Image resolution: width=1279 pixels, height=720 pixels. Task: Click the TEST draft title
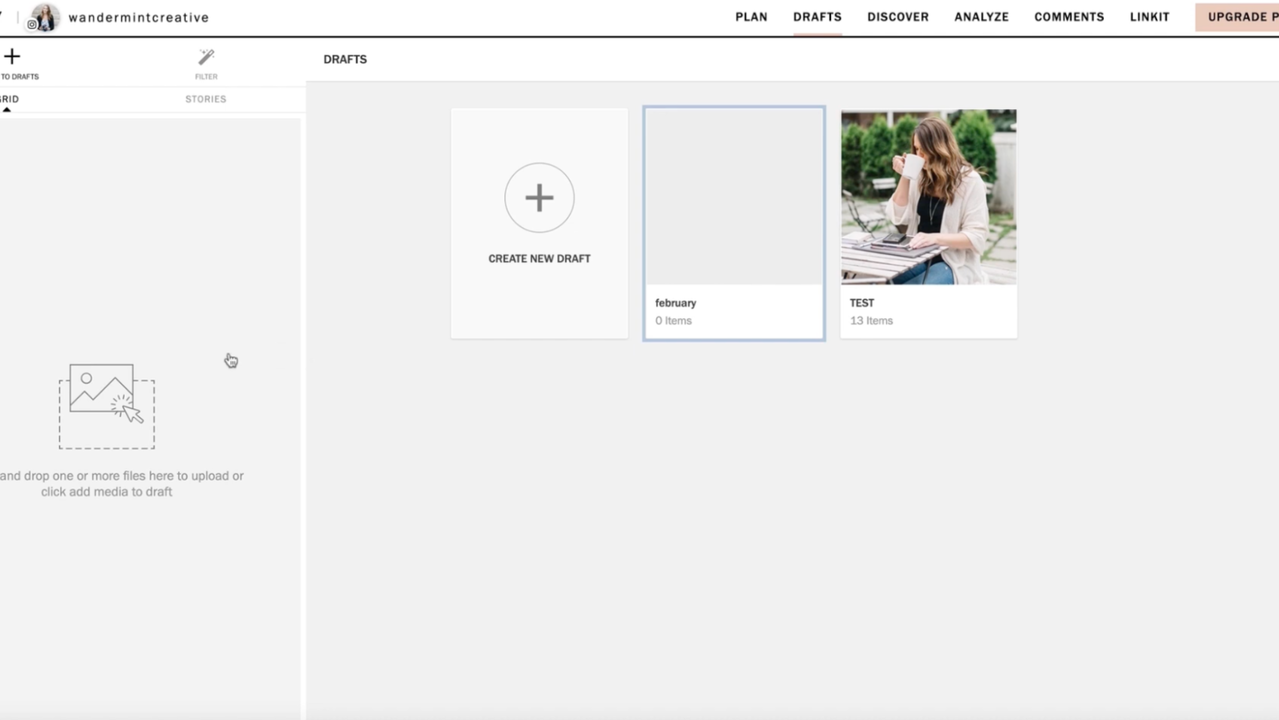click(x=861, y=303)
